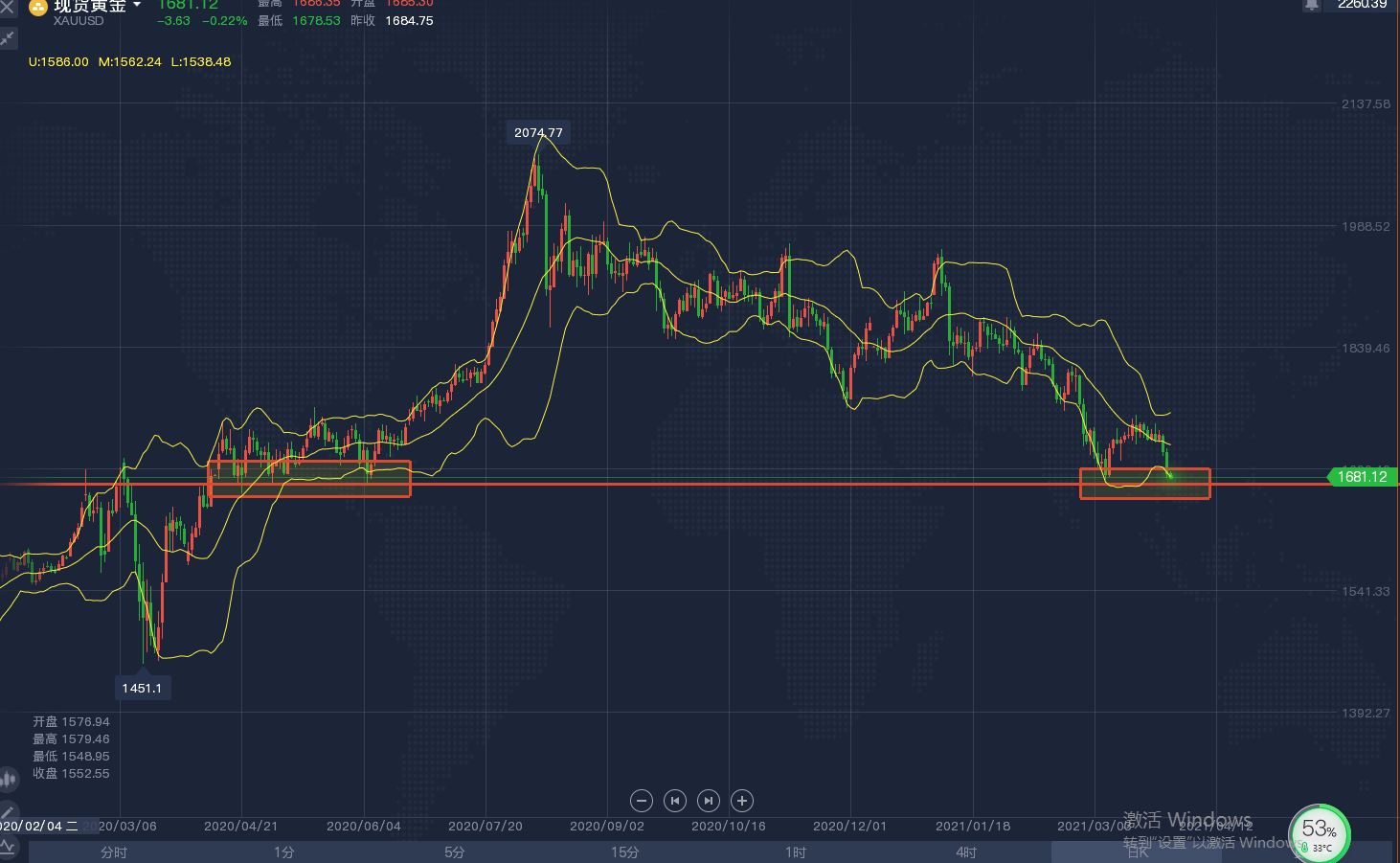
Task: Select the 日K daily timeframe tab
Action: pos(1137,852)
